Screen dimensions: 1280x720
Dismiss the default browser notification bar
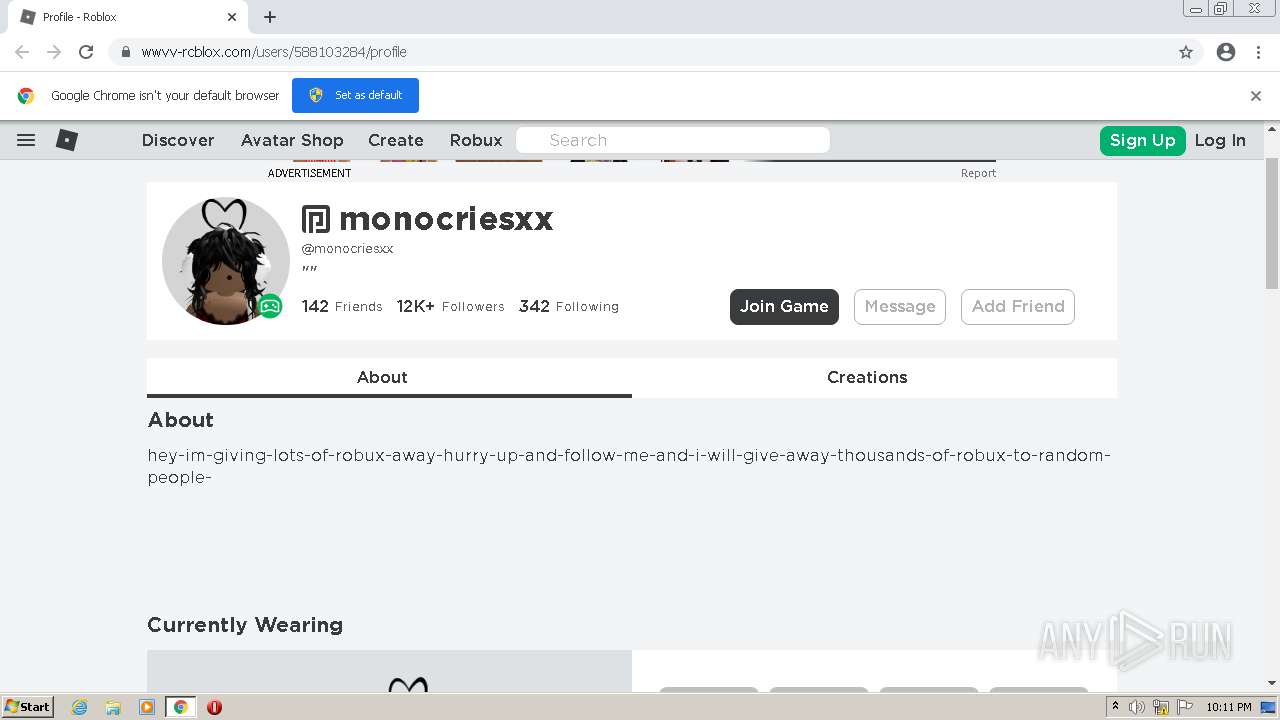[x=1256, y=96]
